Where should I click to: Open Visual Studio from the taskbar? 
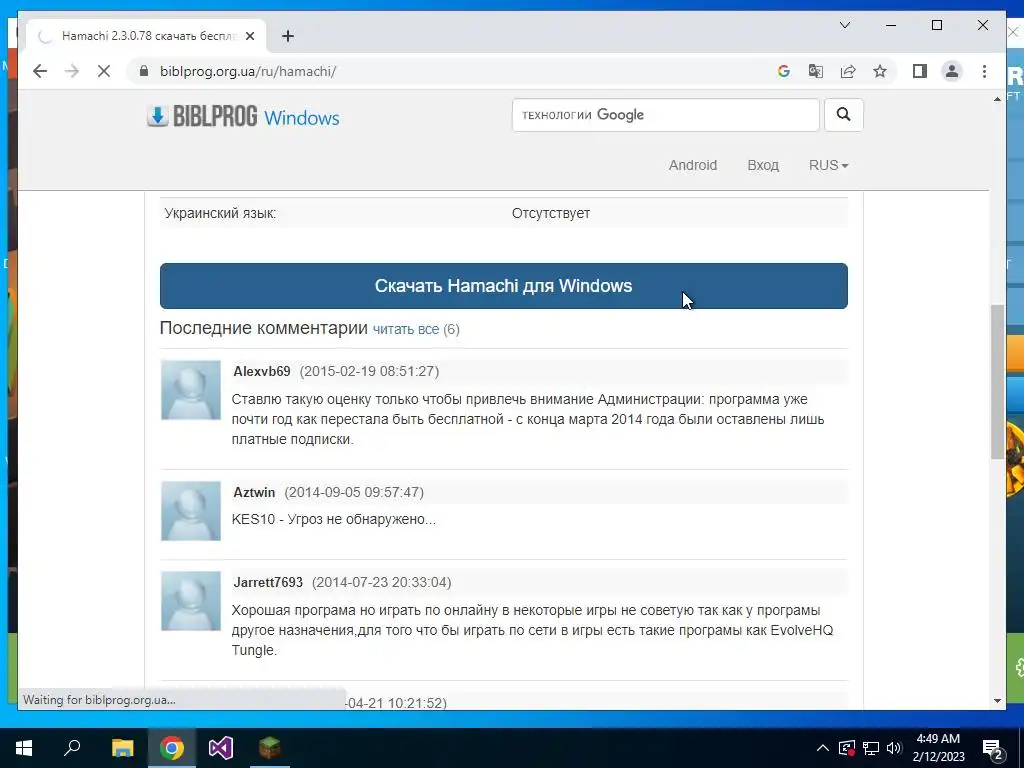click(x=221, y=748)
